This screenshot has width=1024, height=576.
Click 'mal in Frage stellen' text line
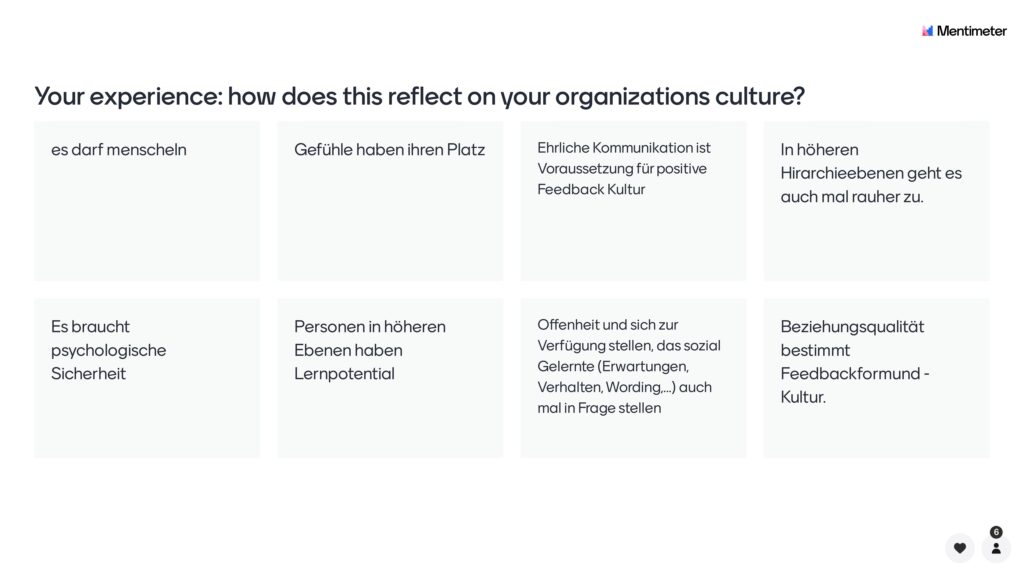point(599,408)
